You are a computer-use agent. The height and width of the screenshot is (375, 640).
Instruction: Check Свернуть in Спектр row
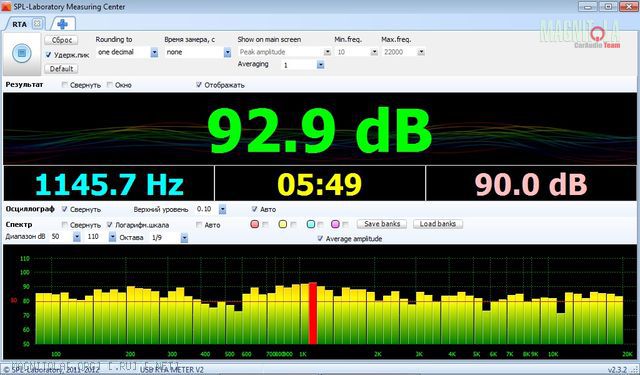(x=64, y=224)
